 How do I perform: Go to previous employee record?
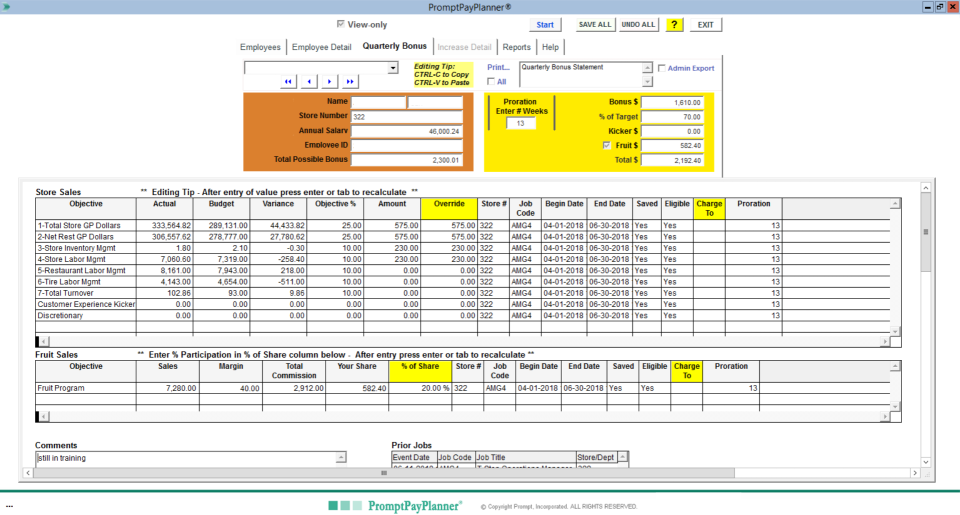click(x=309, y=81)
